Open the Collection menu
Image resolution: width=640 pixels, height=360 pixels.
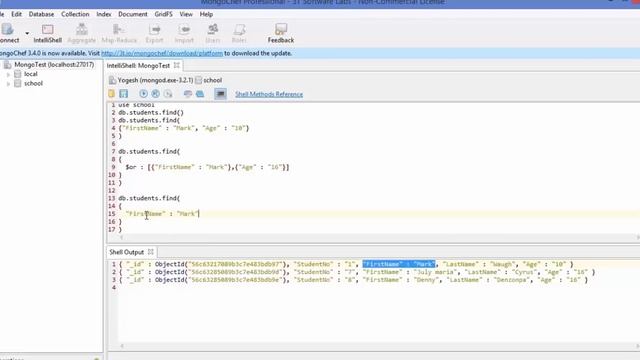coord(75,14)
